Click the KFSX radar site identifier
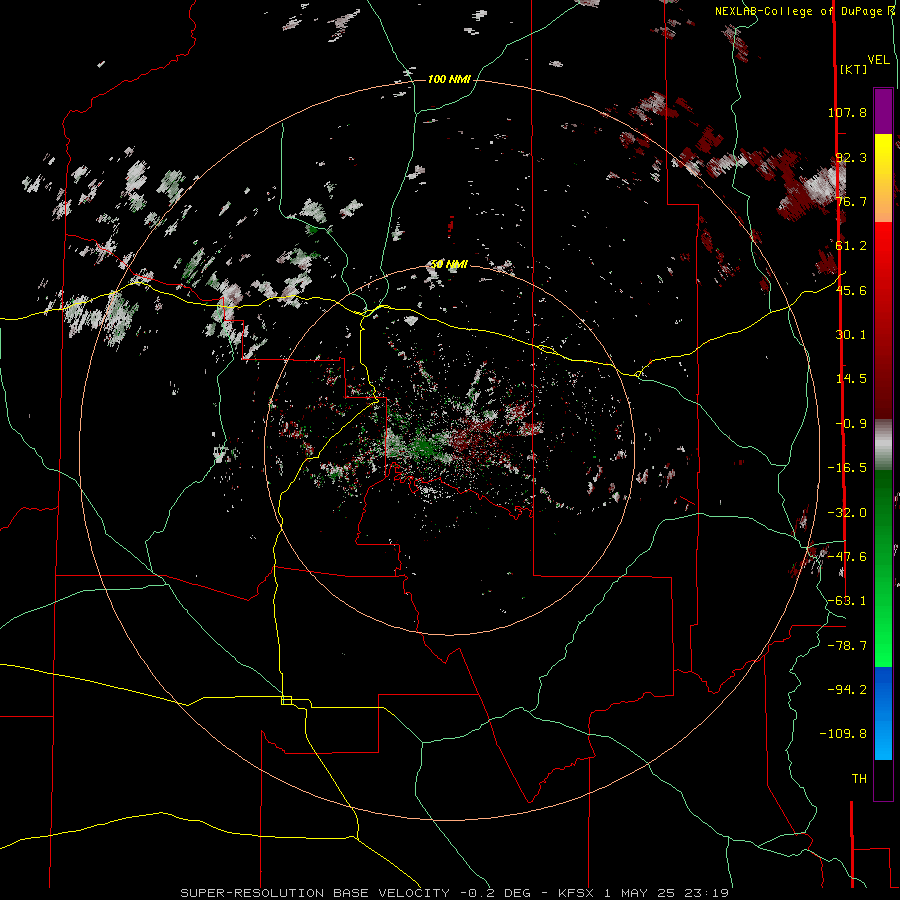Viewport: 900px width, 900px height. point(577,893)
